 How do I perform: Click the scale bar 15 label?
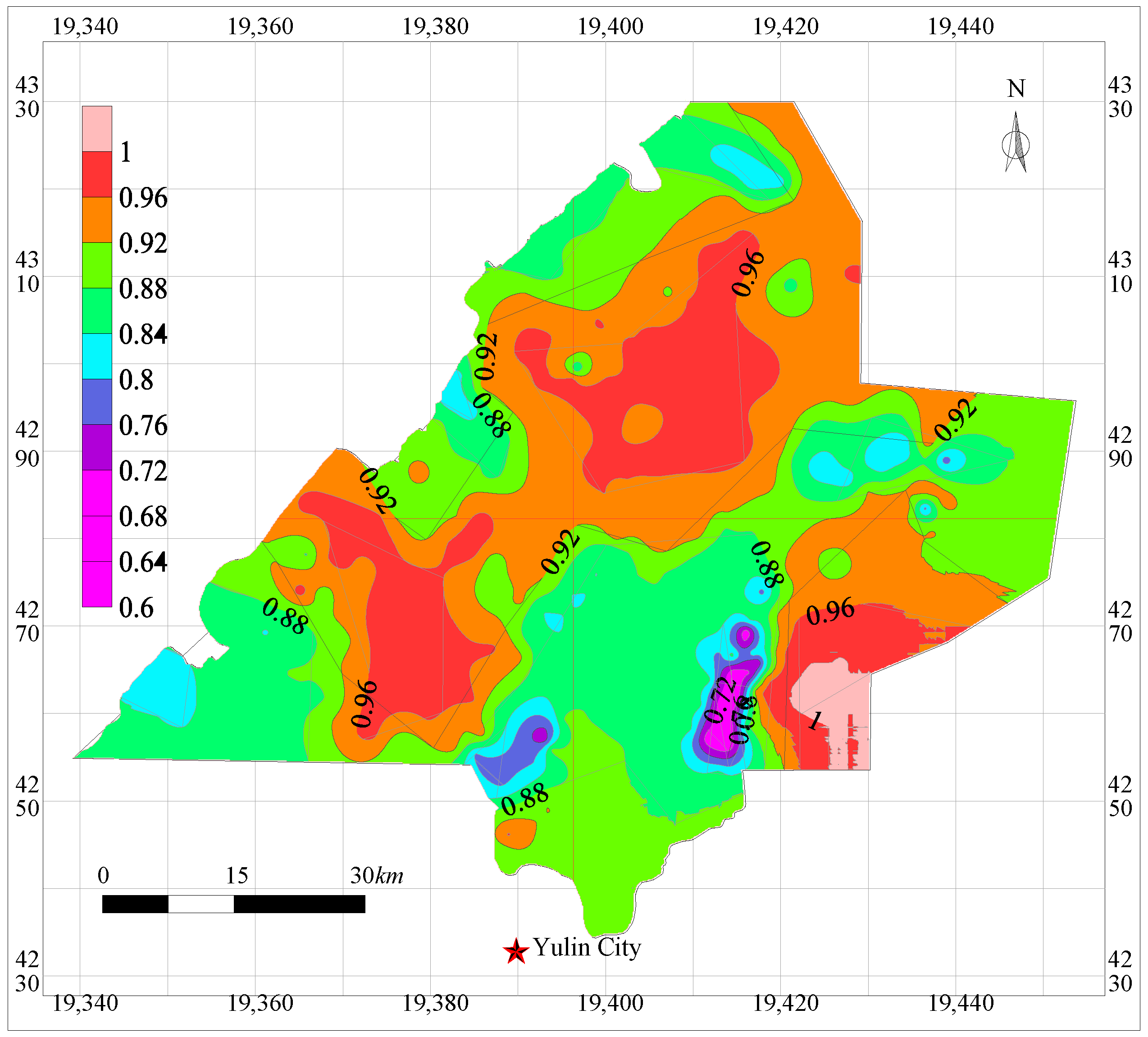[x=237, y=876]
